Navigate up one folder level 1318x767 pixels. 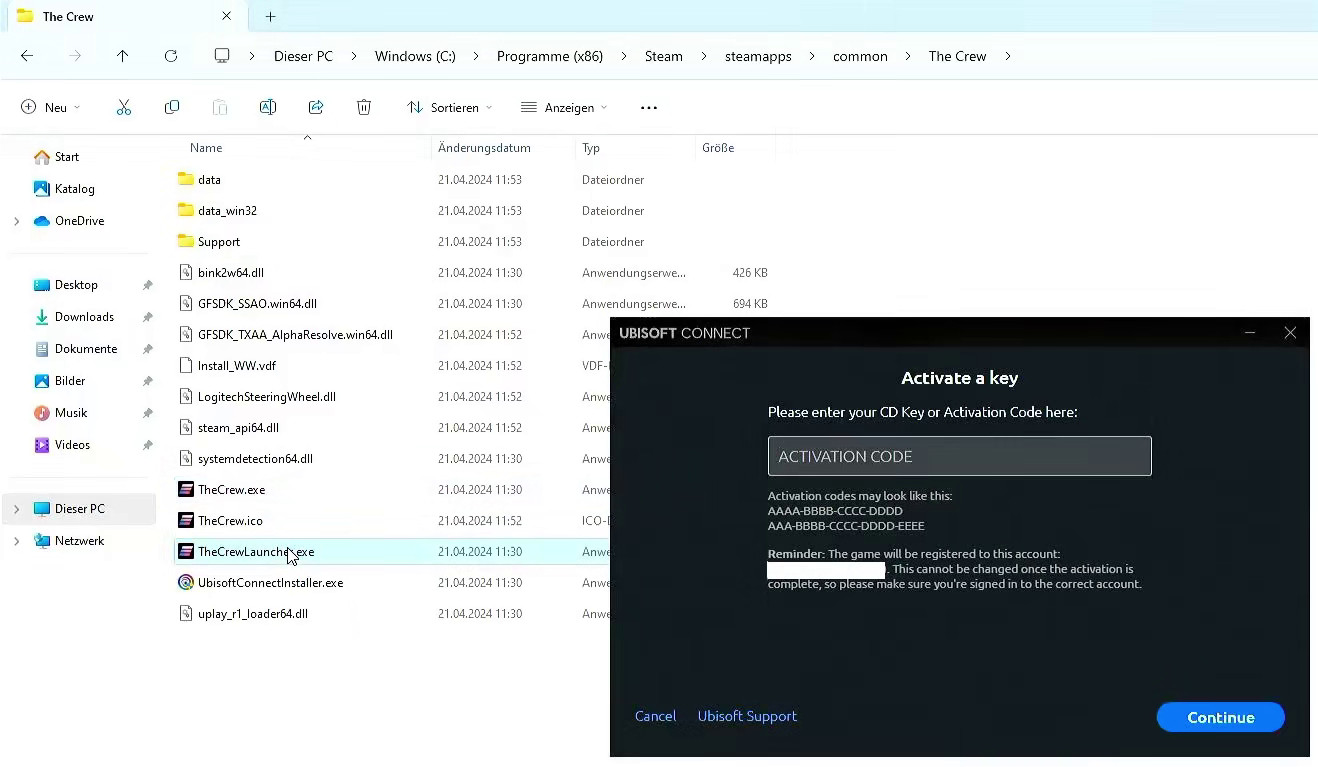pos(123,56)
